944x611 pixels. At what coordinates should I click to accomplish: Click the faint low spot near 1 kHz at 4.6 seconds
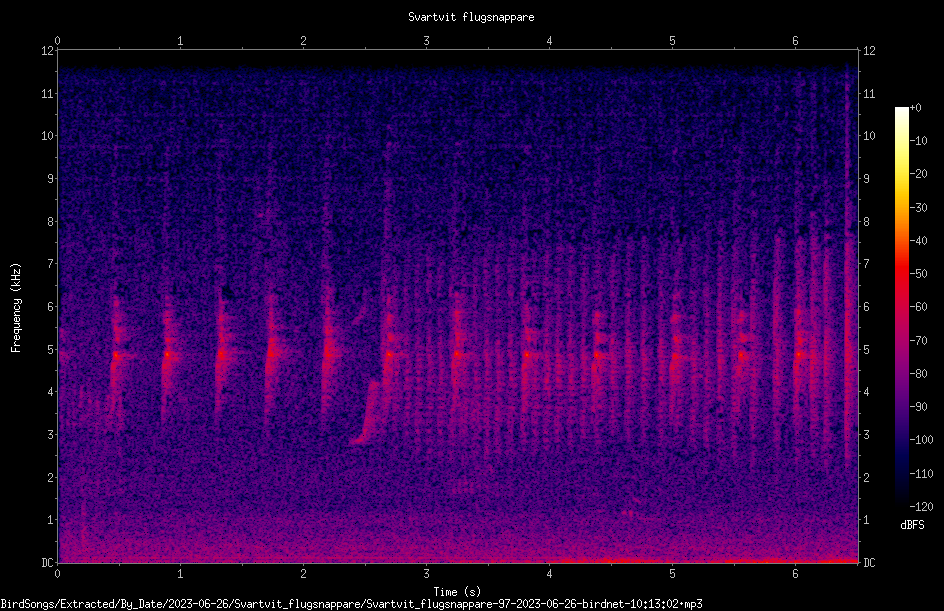coord(628,513)
